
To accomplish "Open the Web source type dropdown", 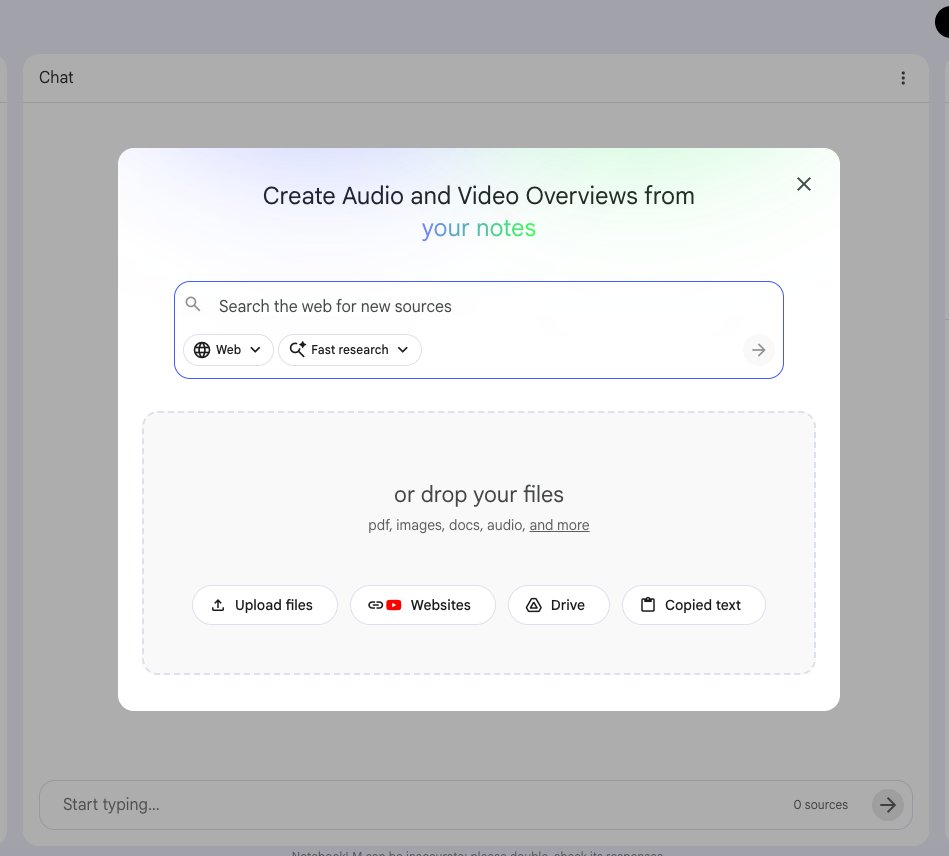I will coord(228,350).
